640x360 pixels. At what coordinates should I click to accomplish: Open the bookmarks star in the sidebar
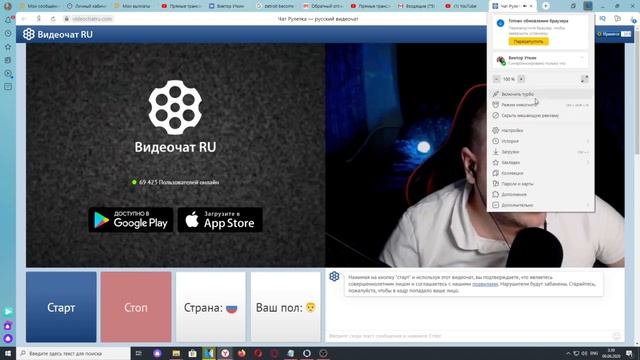pyautogui.click(x=8, y=47)
